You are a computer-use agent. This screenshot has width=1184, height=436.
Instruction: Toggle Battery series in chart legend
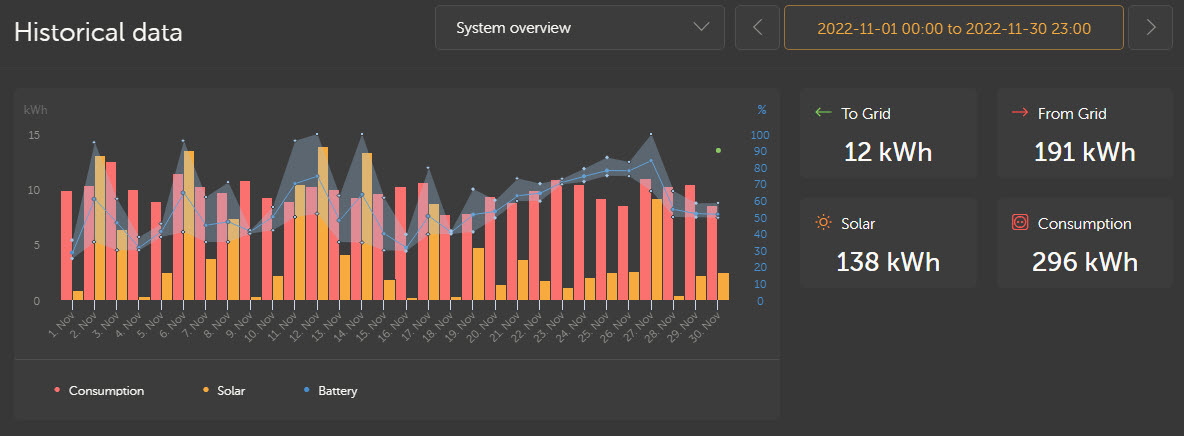(337, 391)
